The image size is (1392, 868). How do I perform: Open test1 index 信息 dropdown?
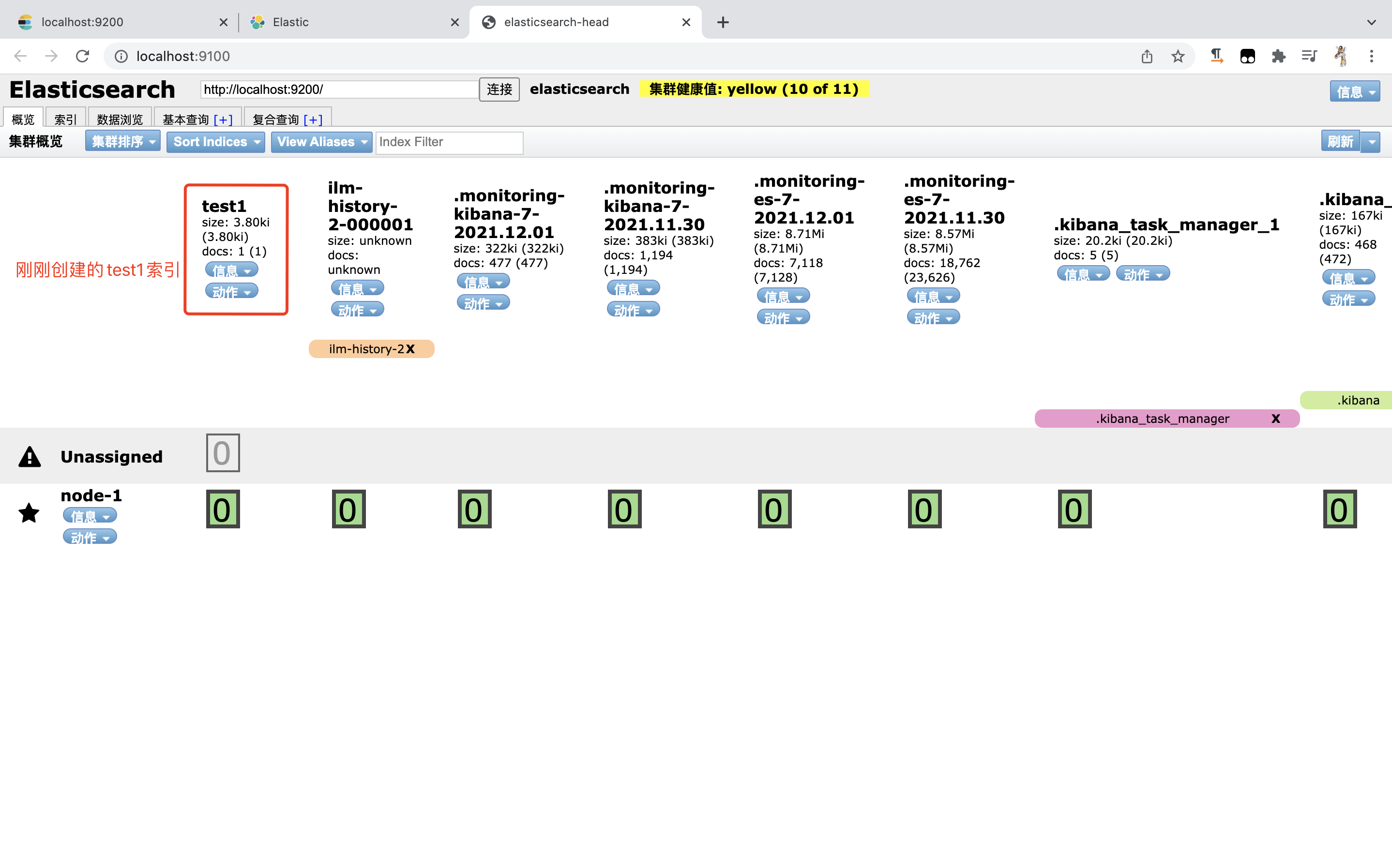232,270
